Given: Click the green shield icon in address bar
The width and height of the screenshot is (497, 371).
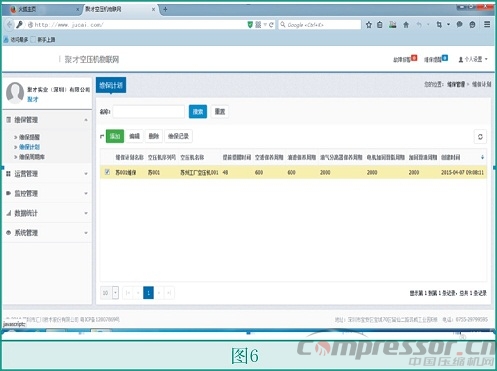Looking at the screenshot, I should pyautogui.click(x=250, y=25).
